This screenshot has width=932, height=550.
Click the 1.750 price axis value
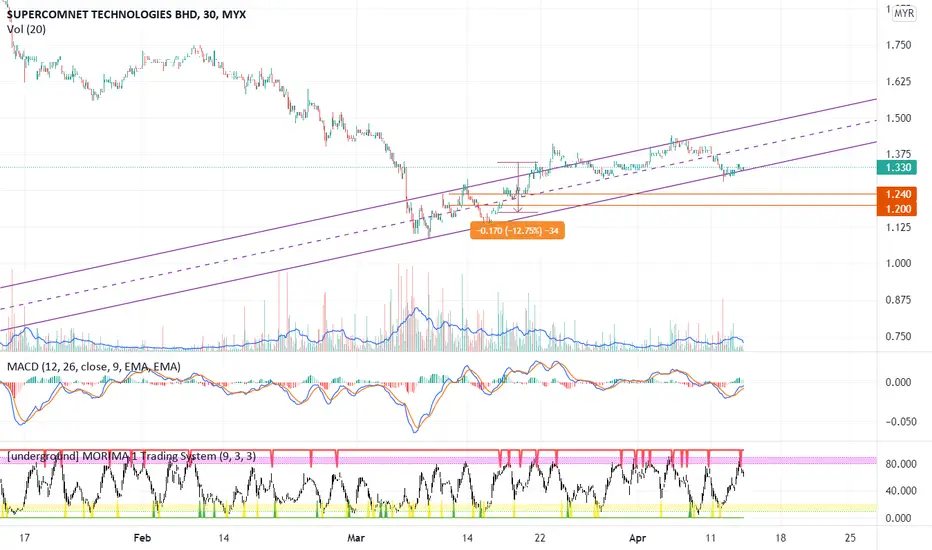click(898, 45)
